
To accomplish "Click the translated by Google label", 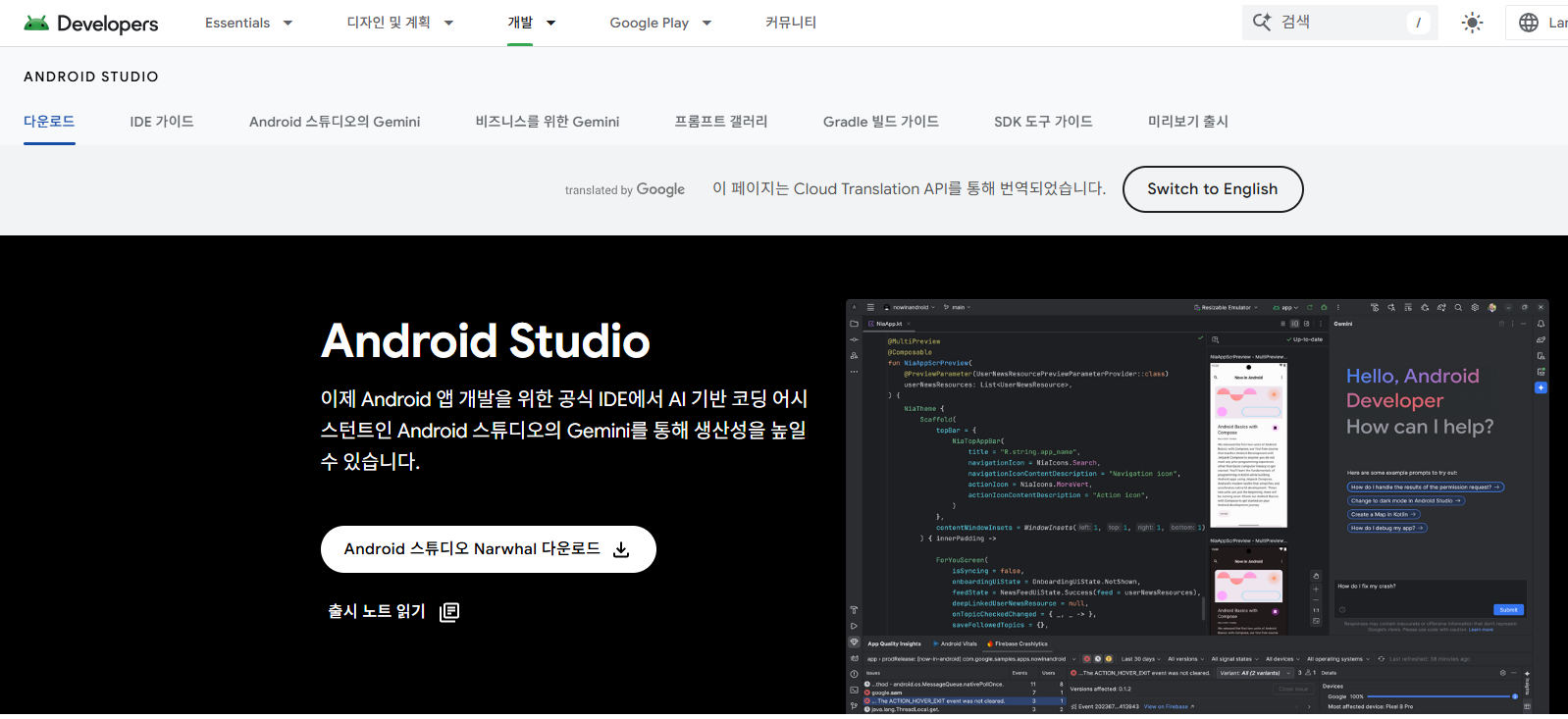I will click(625, 189).
